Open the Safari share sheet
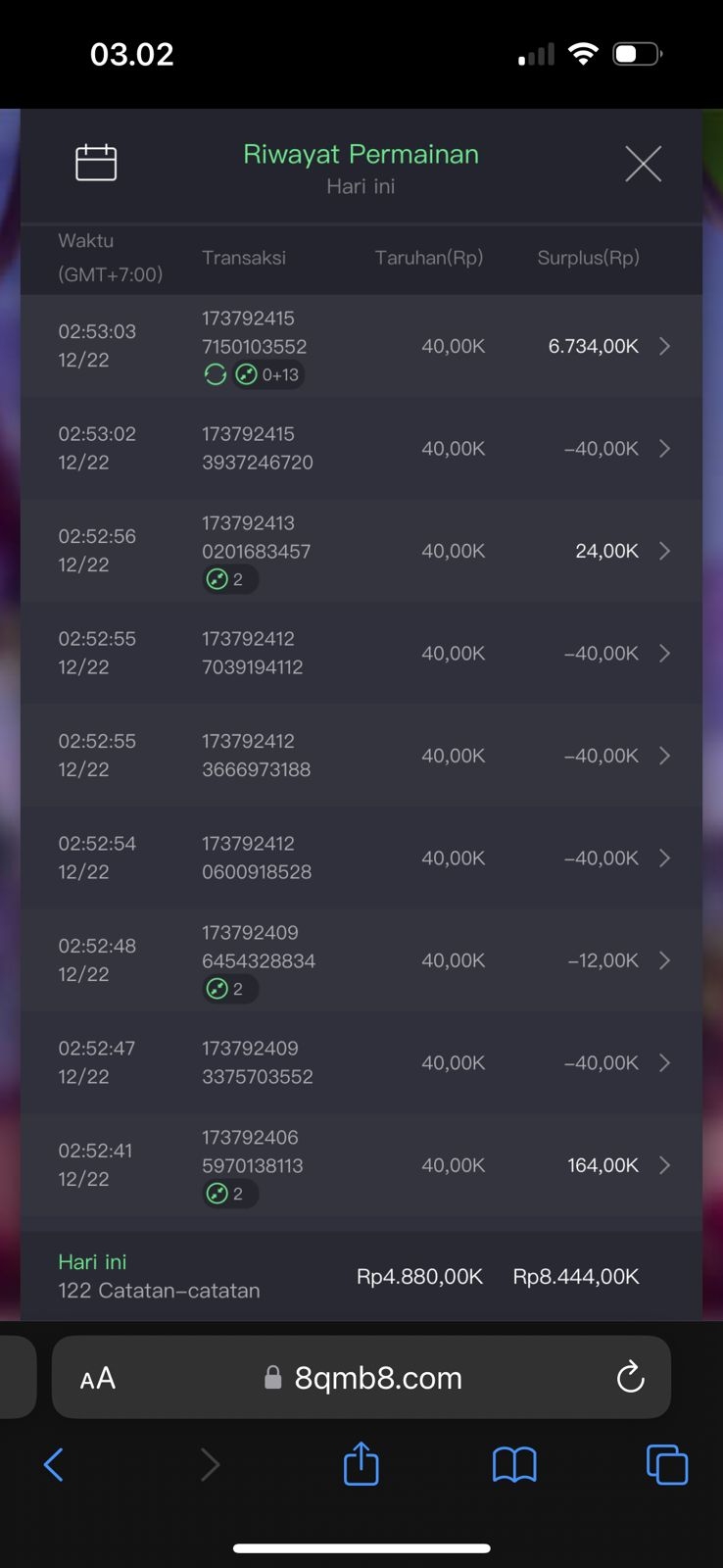The image size is (723, 1568). (x=361, y=1464)
